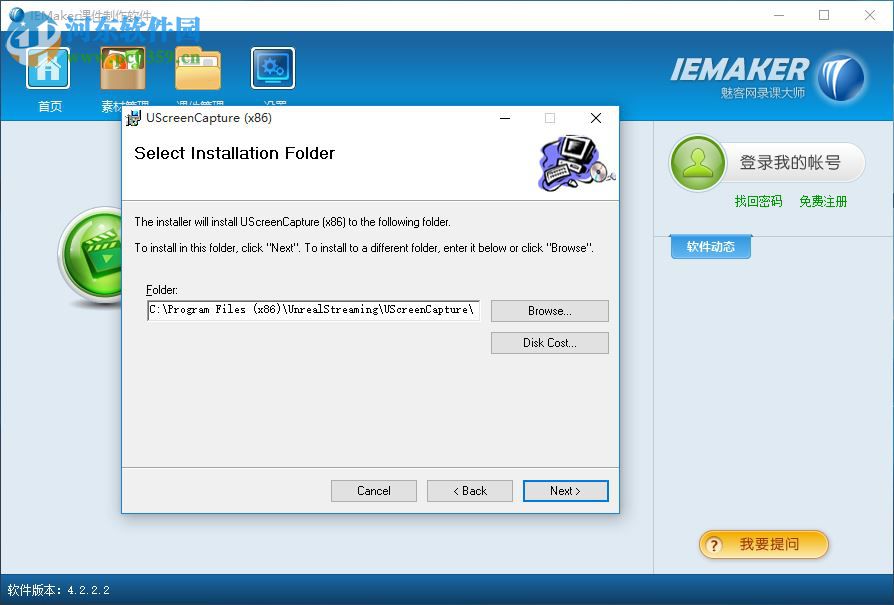Click the Browse button for installation folder
The width and height of the screenshot is (894, 605).
[x=548, y=311]
